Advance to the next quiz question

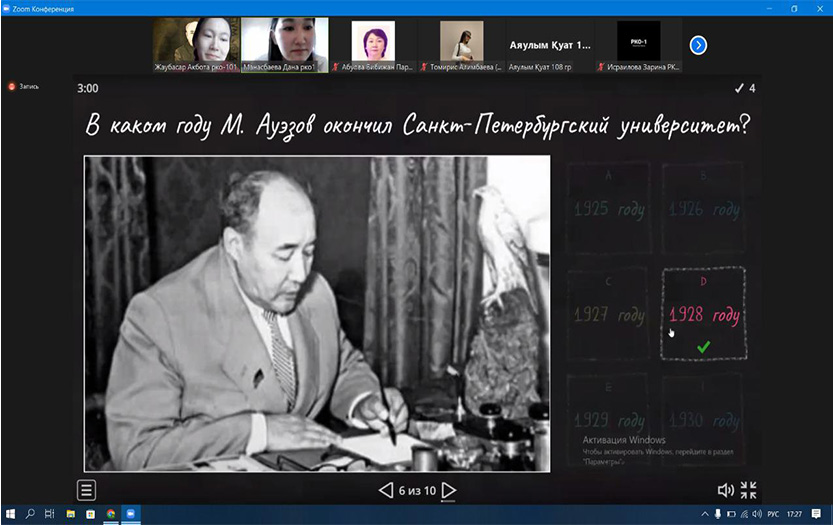pos(449,490)
